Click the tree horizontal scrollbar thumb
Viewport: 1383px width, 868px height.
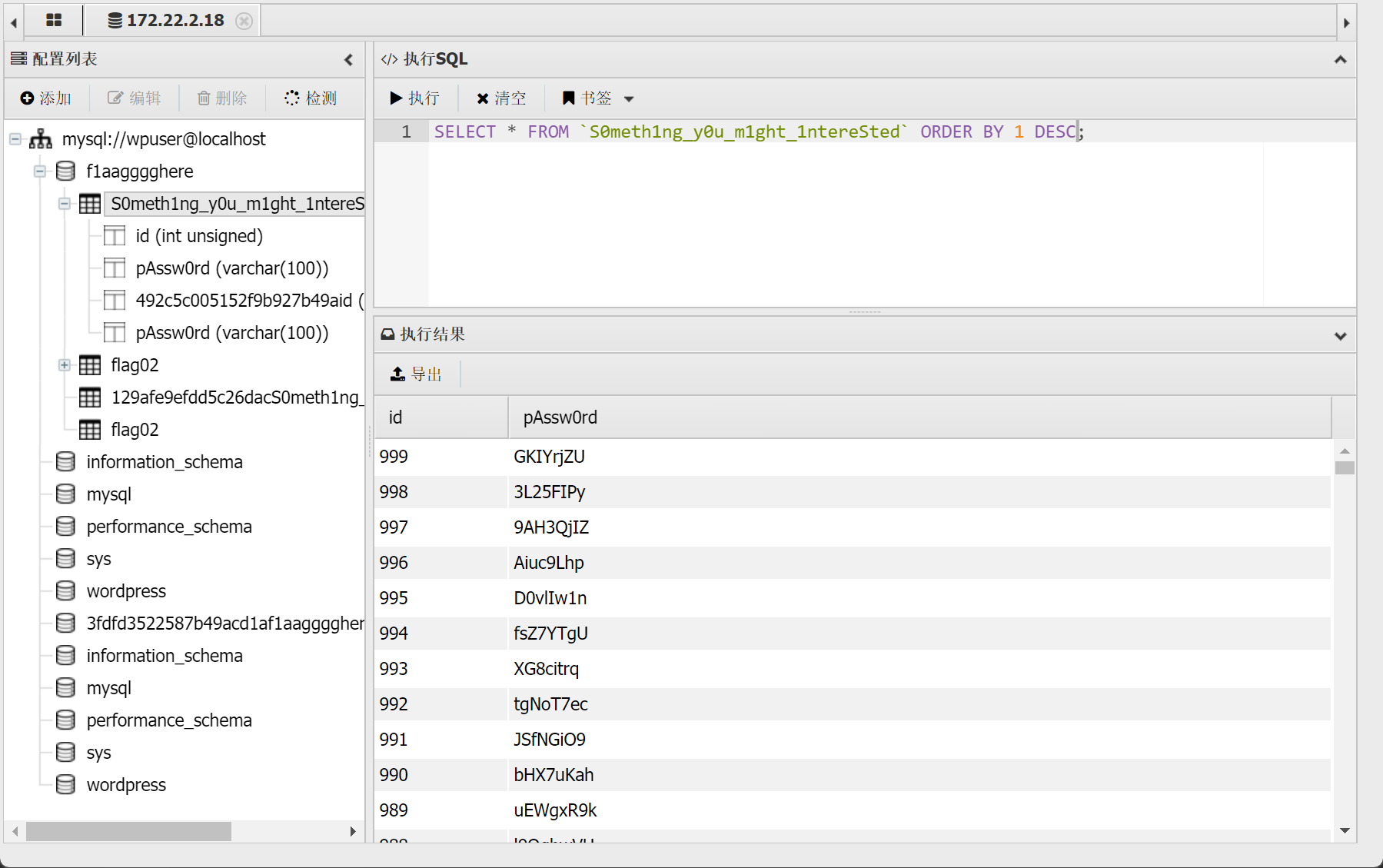[x=128, y=831]
